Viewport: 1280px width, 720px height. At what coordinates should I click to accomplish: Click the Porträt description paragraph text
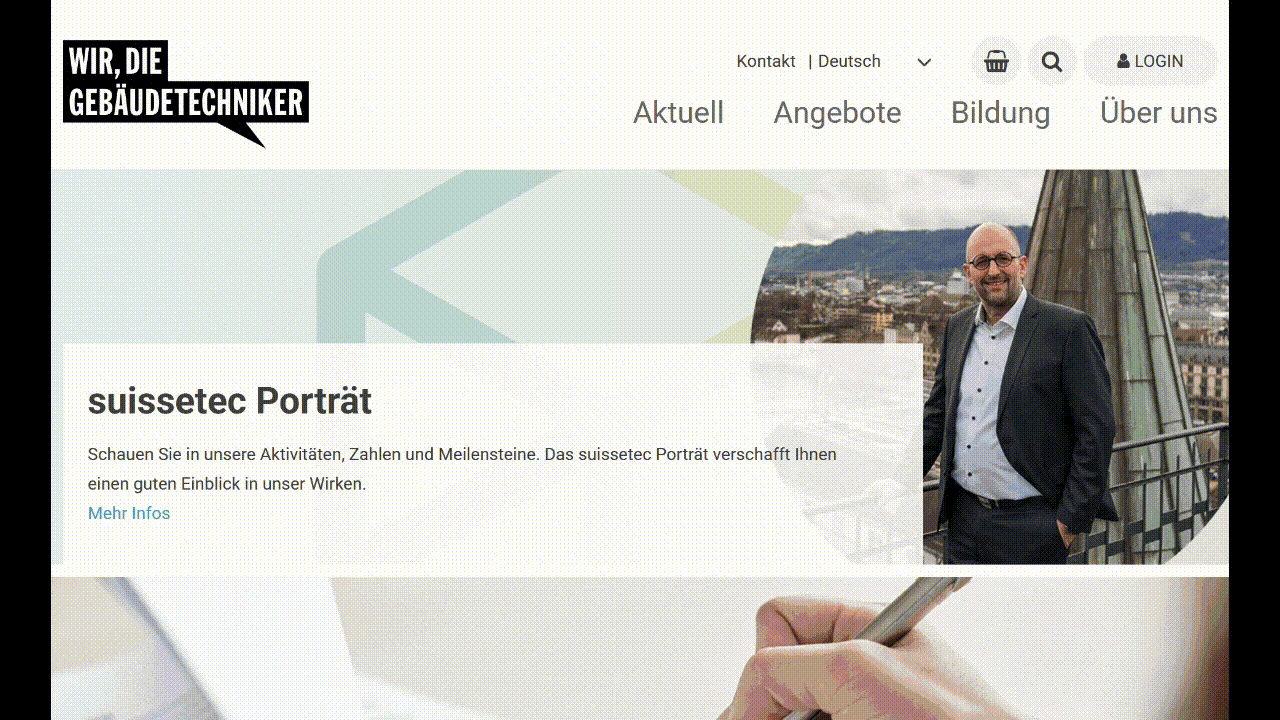tap(462, 469)
